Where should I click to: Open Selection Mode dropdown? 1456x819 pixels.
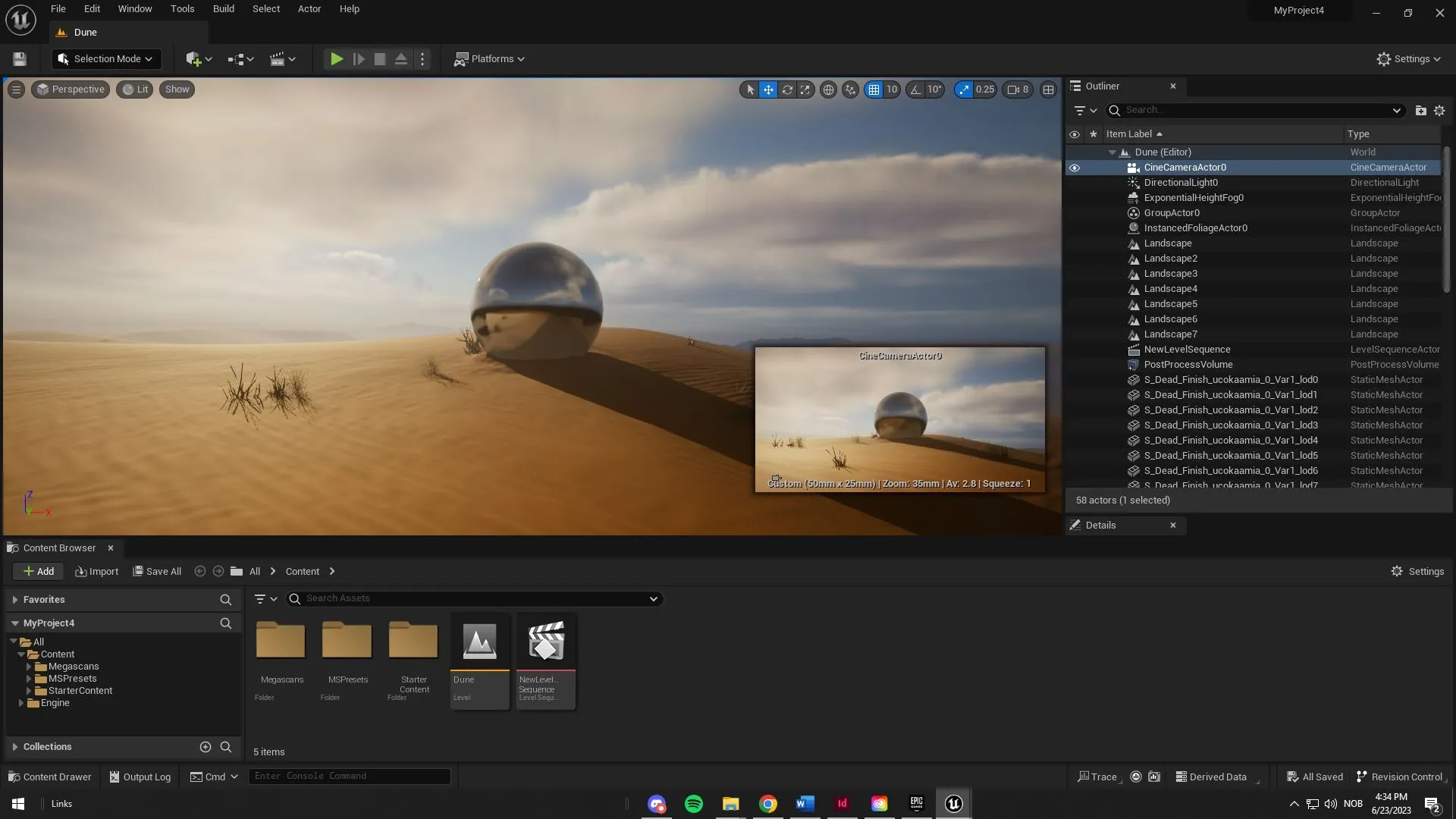pos(106,59)
